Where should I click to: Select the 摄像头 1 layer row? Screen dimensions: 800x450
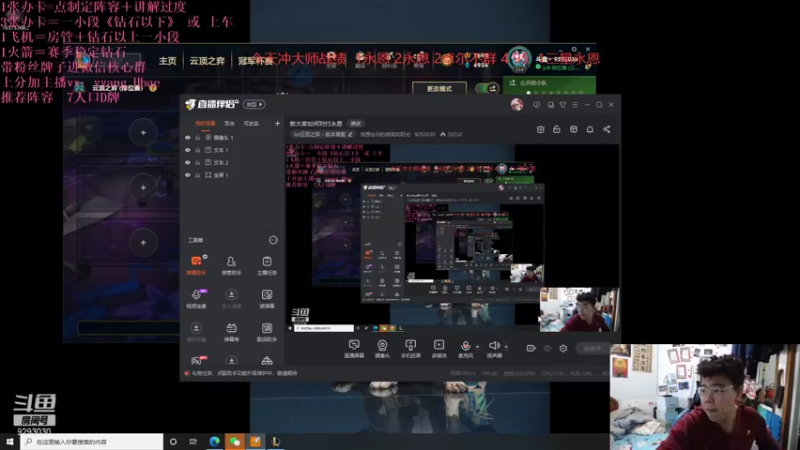[x=232, y=138]
